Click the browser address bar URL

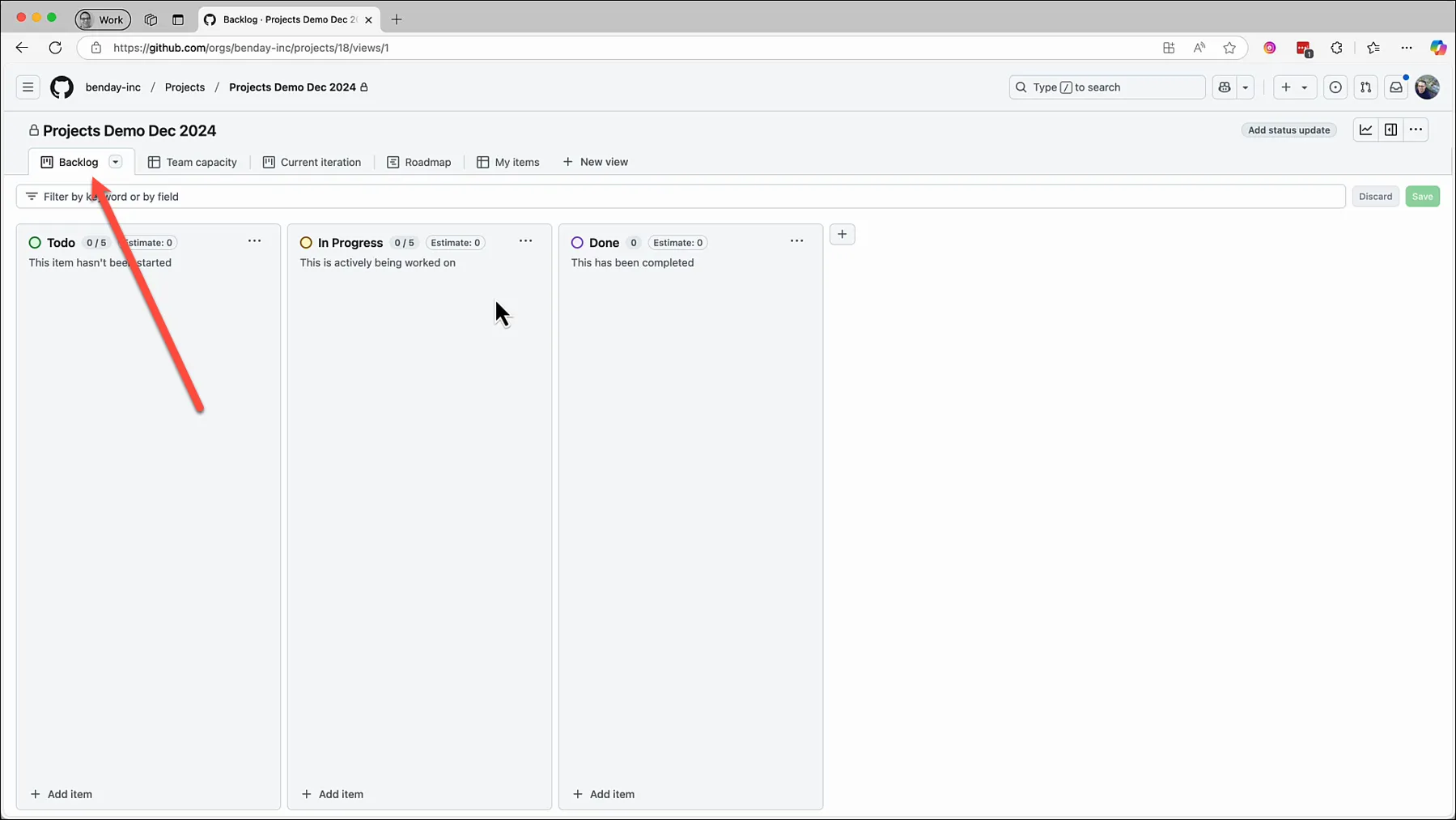click(251, 48)
